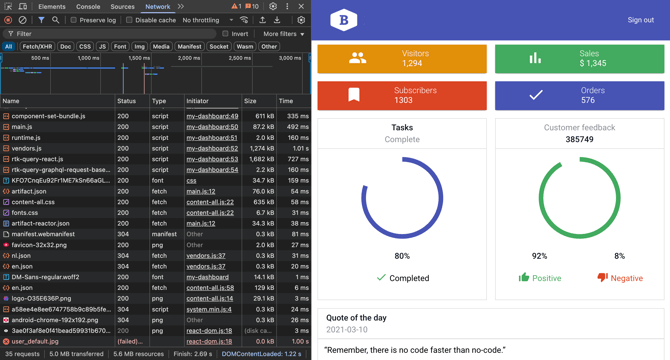Click the Sign out link
Image resolution: width=670 pixels, height=360 pixels.
point(640,20)
